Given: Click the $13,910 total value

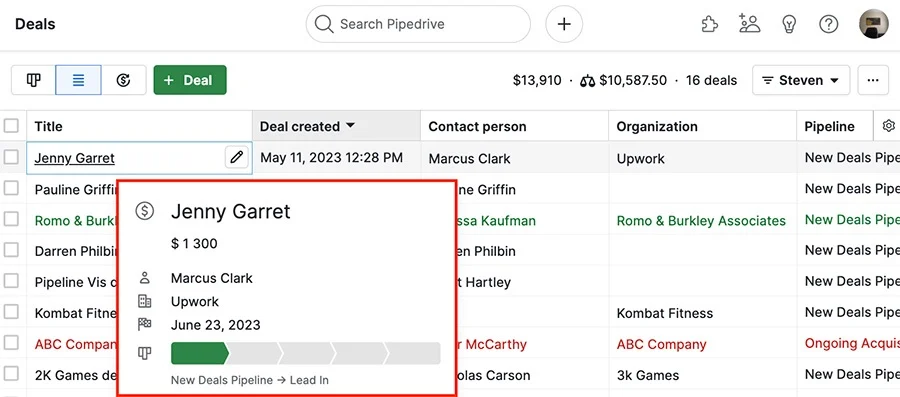Looking at the screenshot, I should pyautogui.click(x=537, y=80).
